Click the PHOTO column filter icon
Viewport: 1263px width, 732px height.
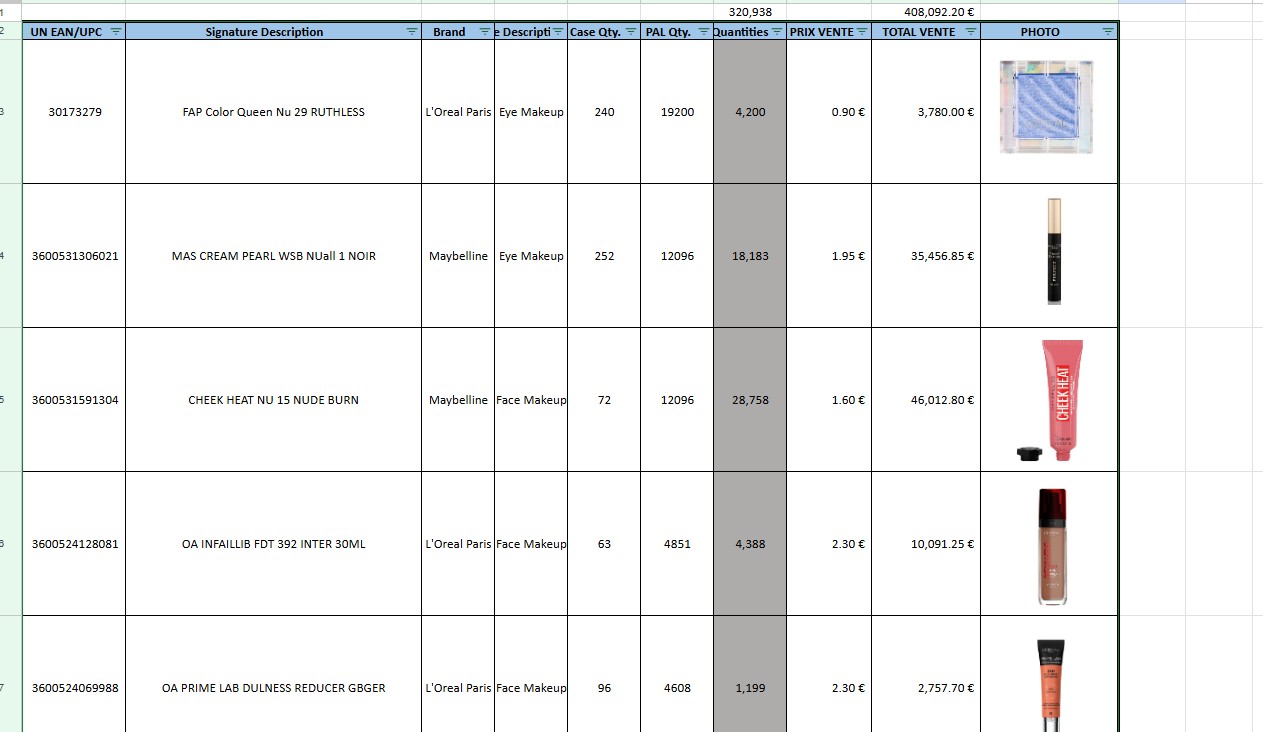click(1107, 32)
